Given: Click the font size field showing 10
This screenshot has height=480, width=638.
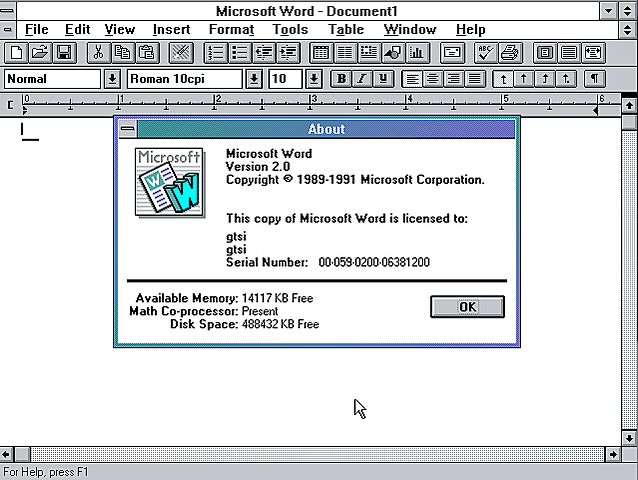Looking at the screenshot, I should coord(285,79).
